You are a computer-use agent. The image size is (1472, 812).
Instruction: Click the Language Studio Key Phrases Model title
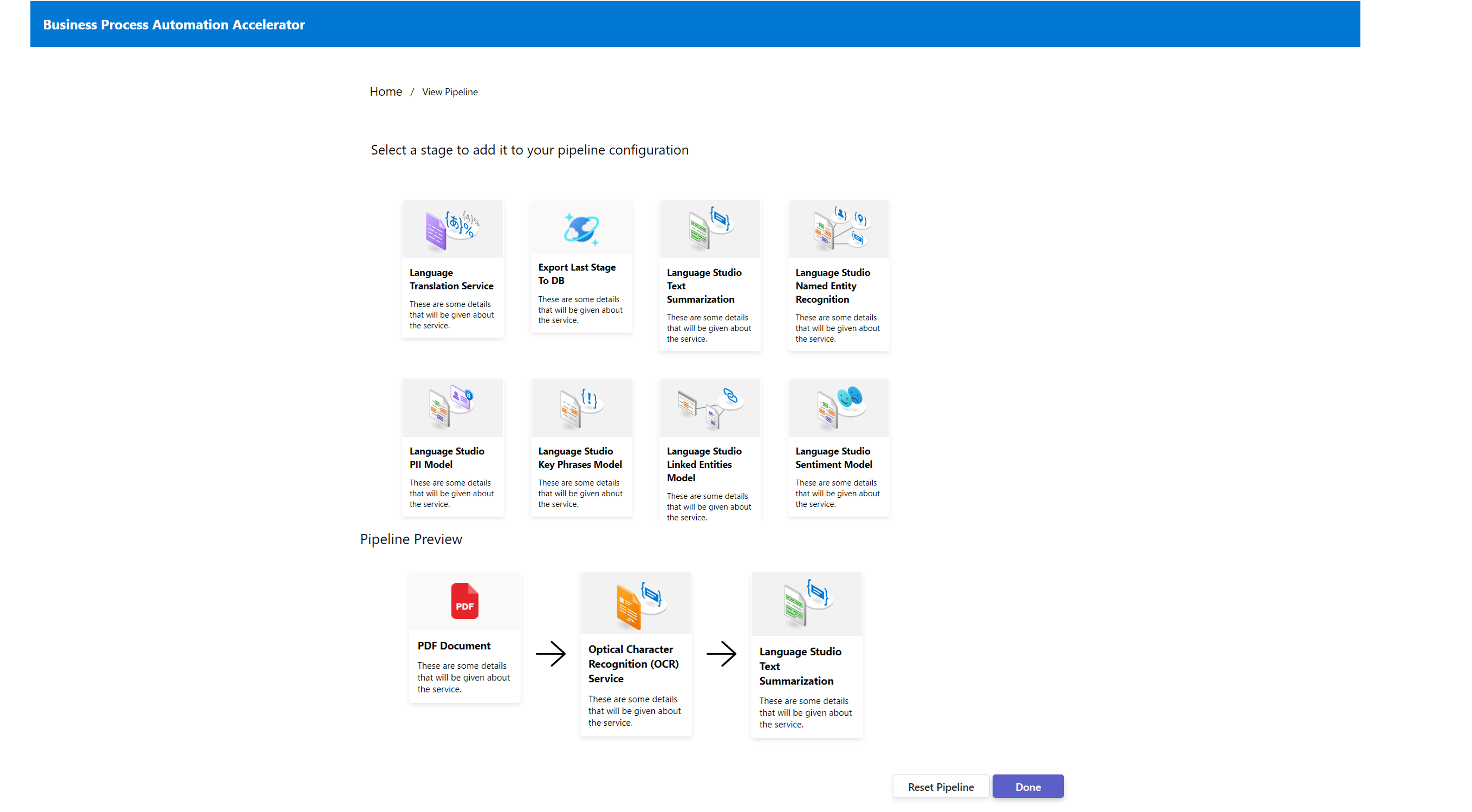(x=579, y=458)
